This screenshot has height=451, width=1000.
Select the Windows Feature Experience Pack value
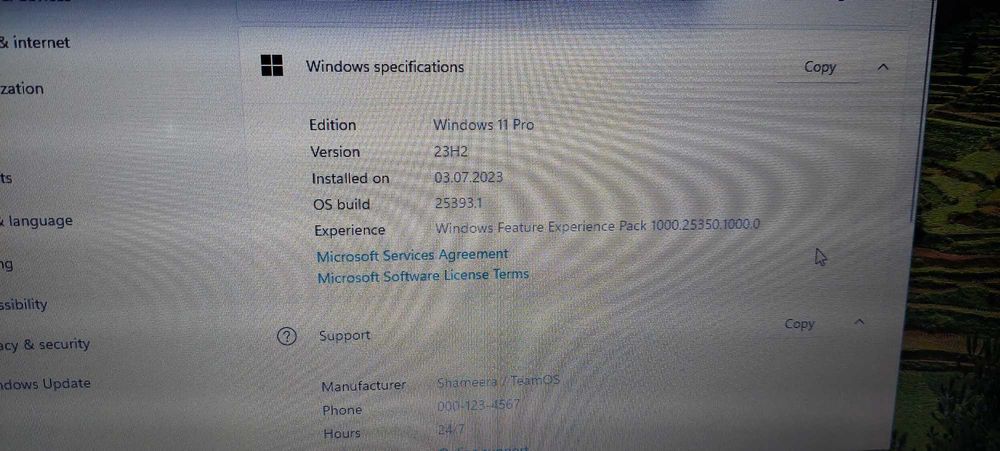pyautogui.click(x=598, y=226)
